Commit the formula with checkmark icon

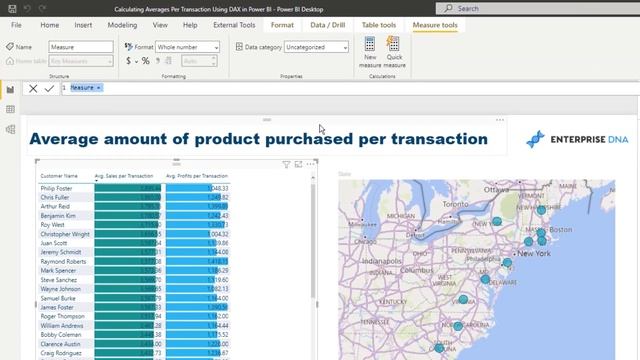tap(49, 88)
